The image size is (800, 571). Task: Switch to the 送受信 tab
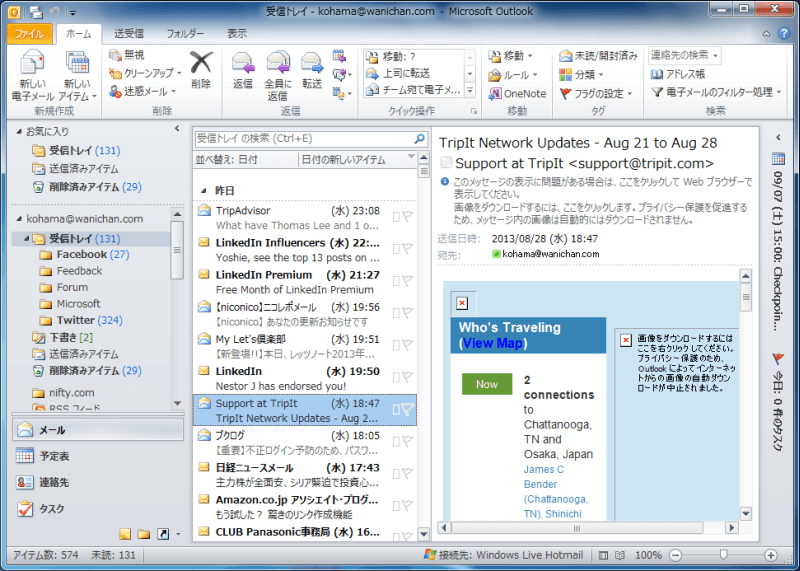click(x=129, y=34)
